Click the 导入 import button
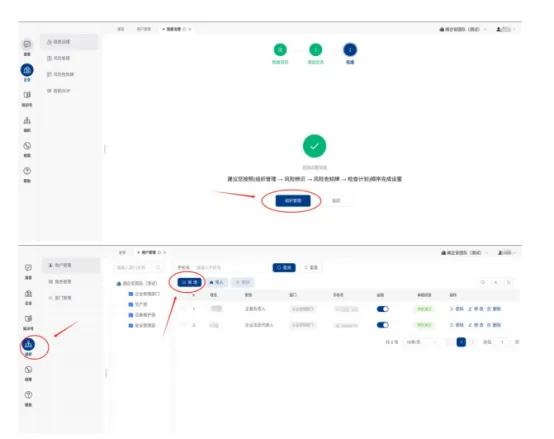Screen dimensions: 554x439 tap(217, 282)
